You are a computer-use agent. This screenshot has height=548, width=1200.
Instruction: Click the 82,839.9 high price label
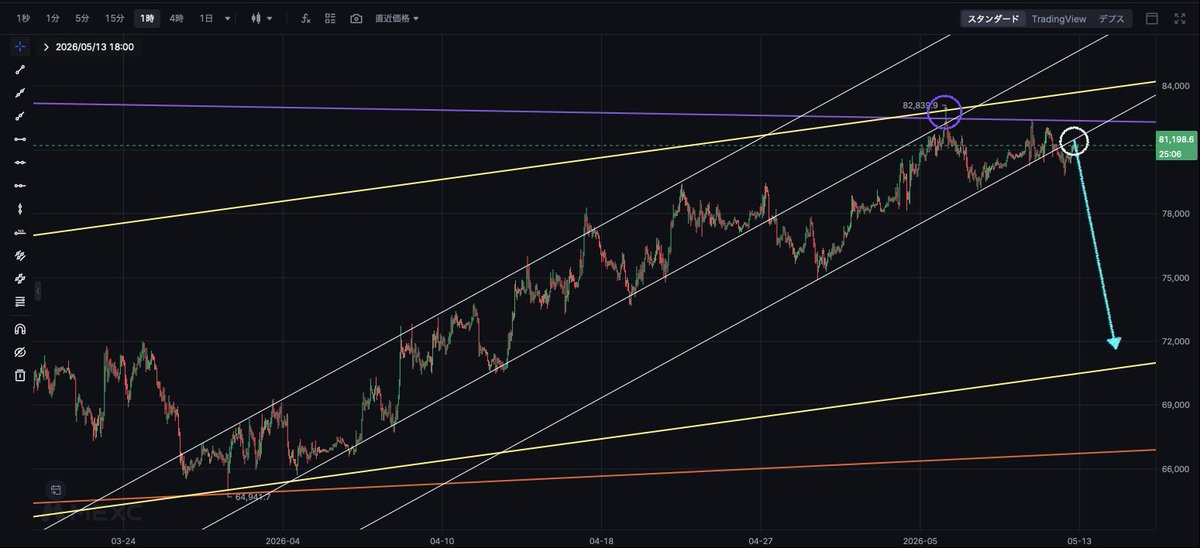(920, 104)
